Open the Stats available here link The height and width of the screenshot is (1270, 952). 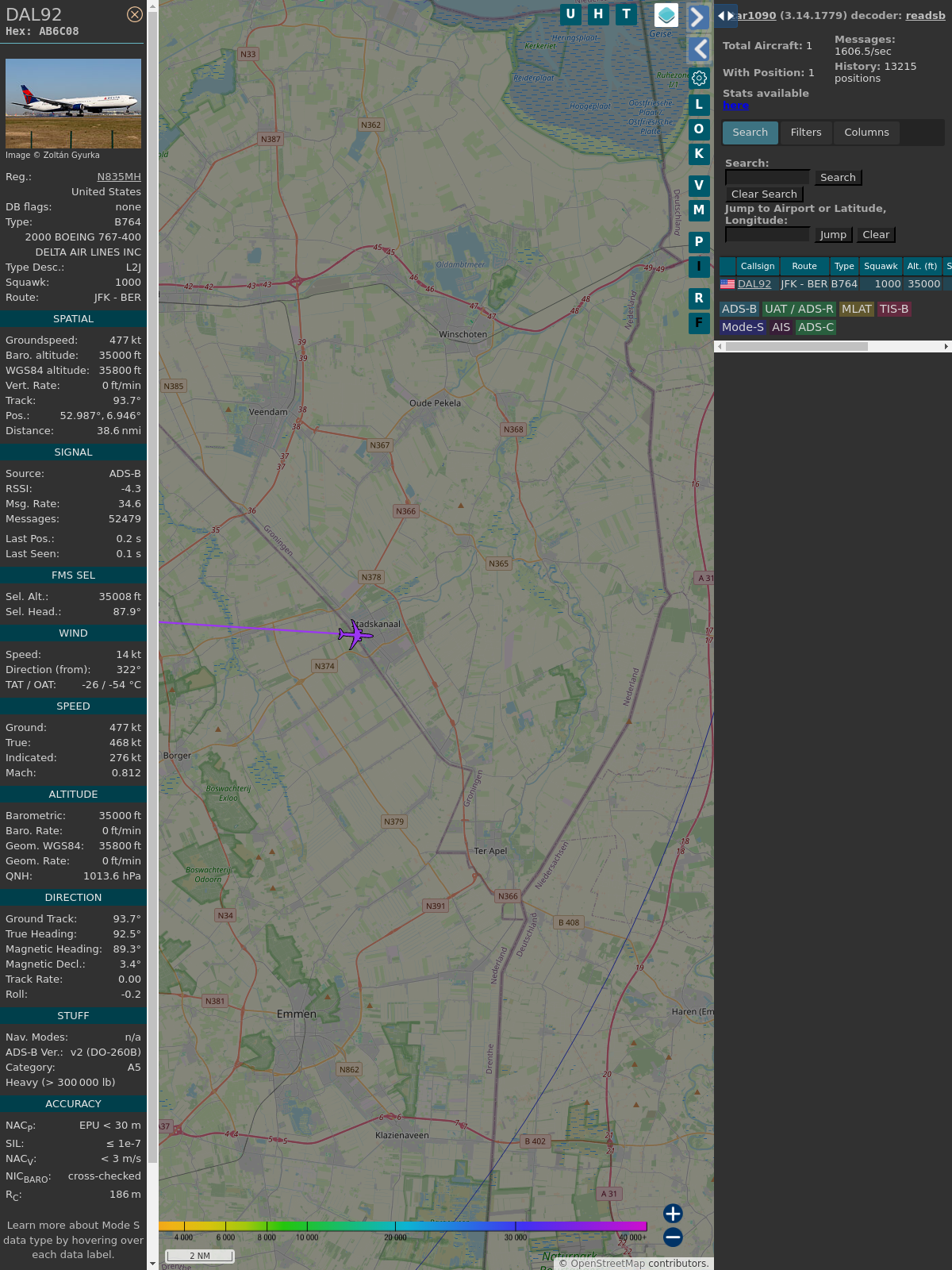click(735, 106)
